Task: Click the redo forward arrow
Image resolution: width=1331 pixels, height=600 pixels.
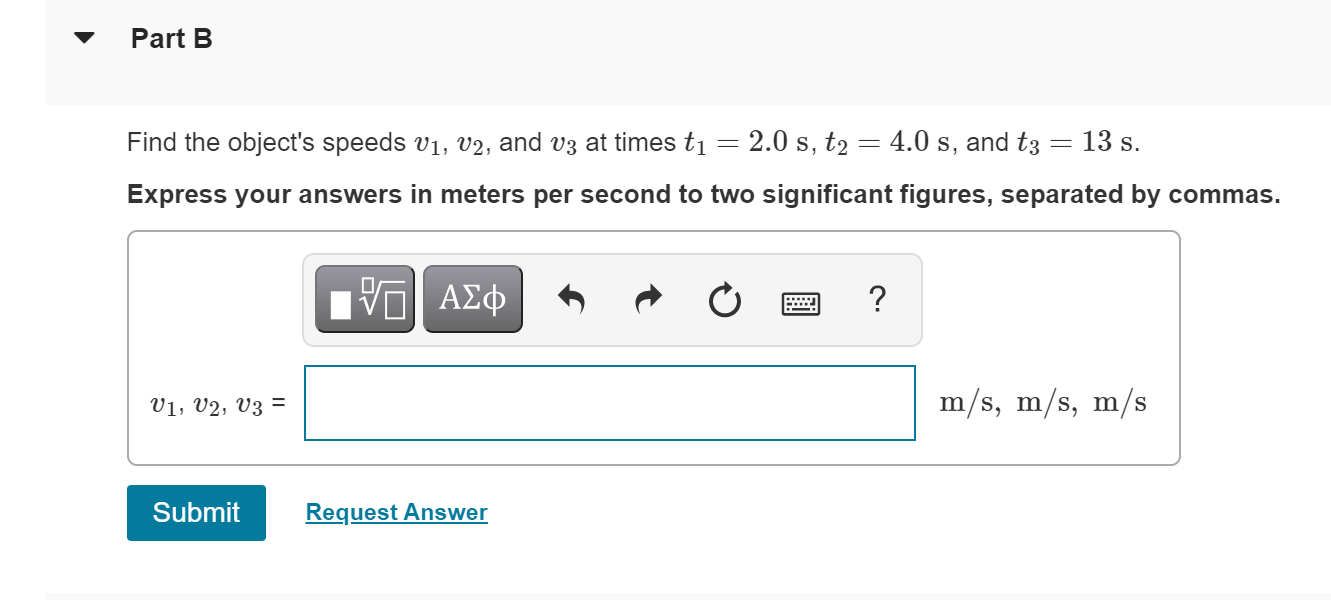Action: click(647, 298)
